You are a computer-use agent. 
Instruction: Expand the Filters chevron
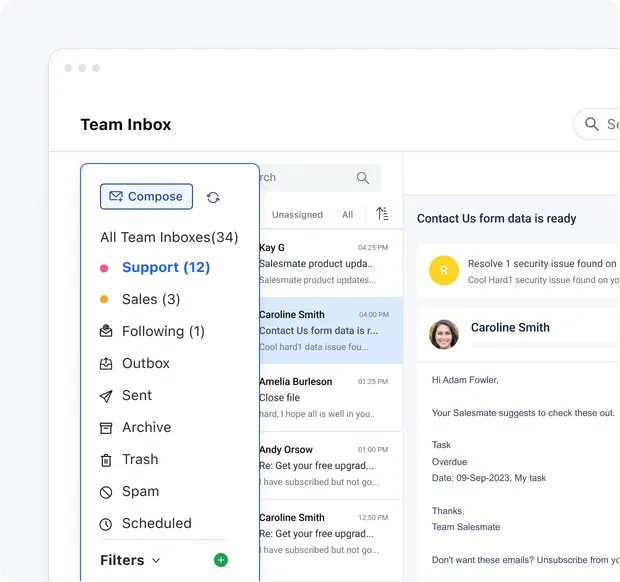157,561
